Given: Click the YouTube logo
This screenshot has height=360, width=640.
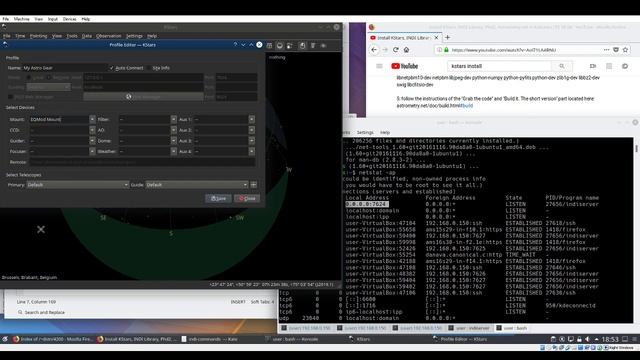Looking at the screenshot, I should (x=404, y=66).
